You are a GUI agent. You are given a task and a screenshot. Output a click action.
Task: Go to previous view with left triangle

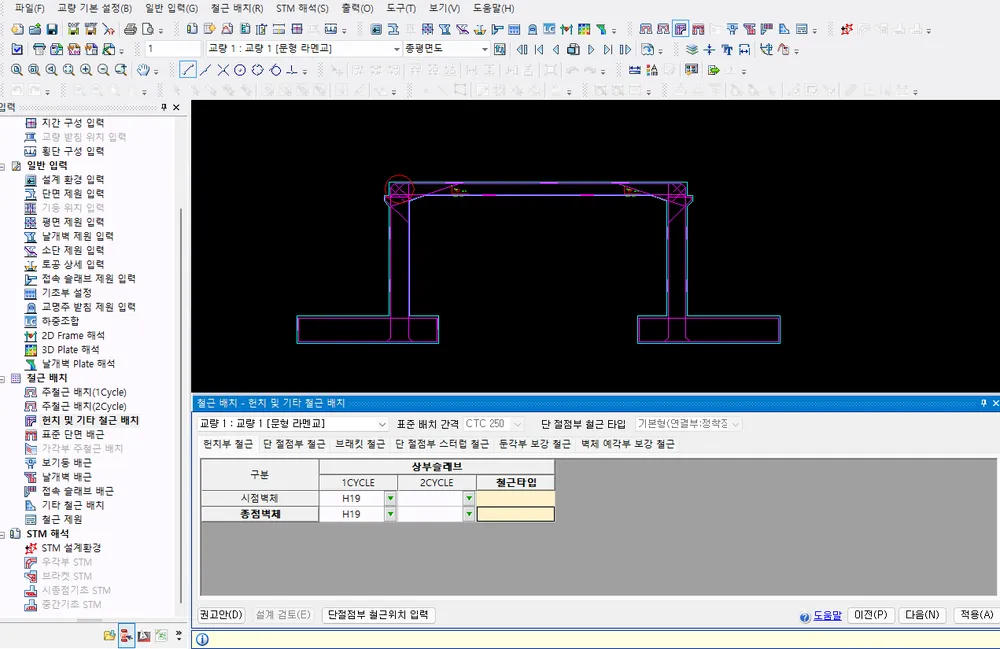(556, 49)
